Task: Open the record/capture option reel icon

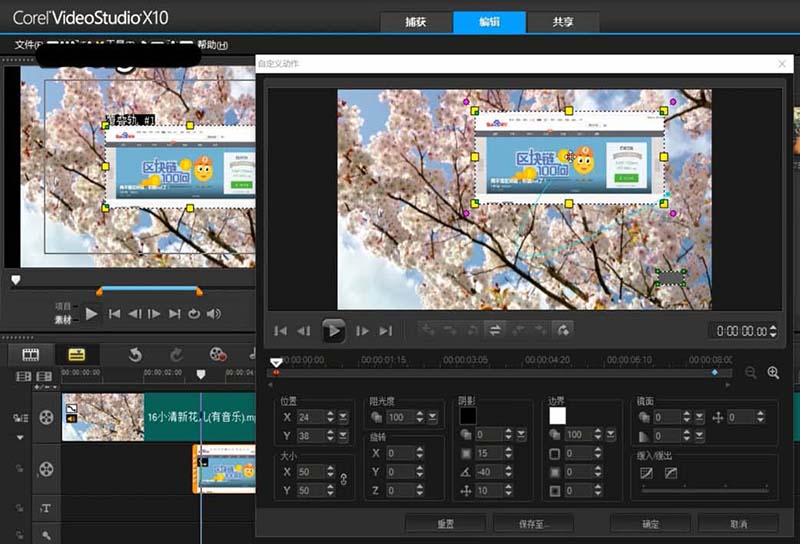Action: pyautogui.click(x=217, y=354)
